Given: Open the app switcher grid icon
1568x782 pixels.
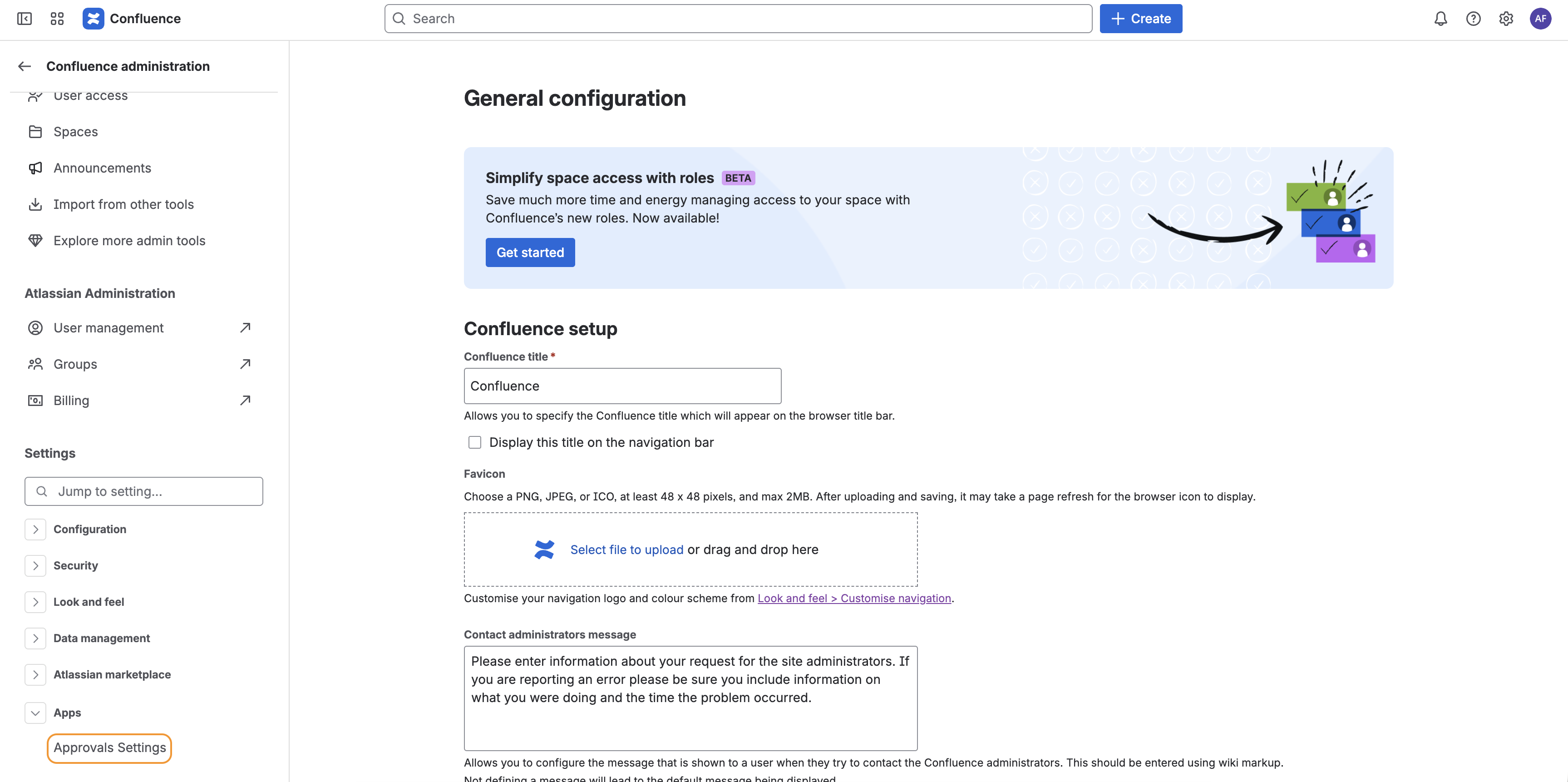Looking at the screenshot, I should click(x=57, y=19).
